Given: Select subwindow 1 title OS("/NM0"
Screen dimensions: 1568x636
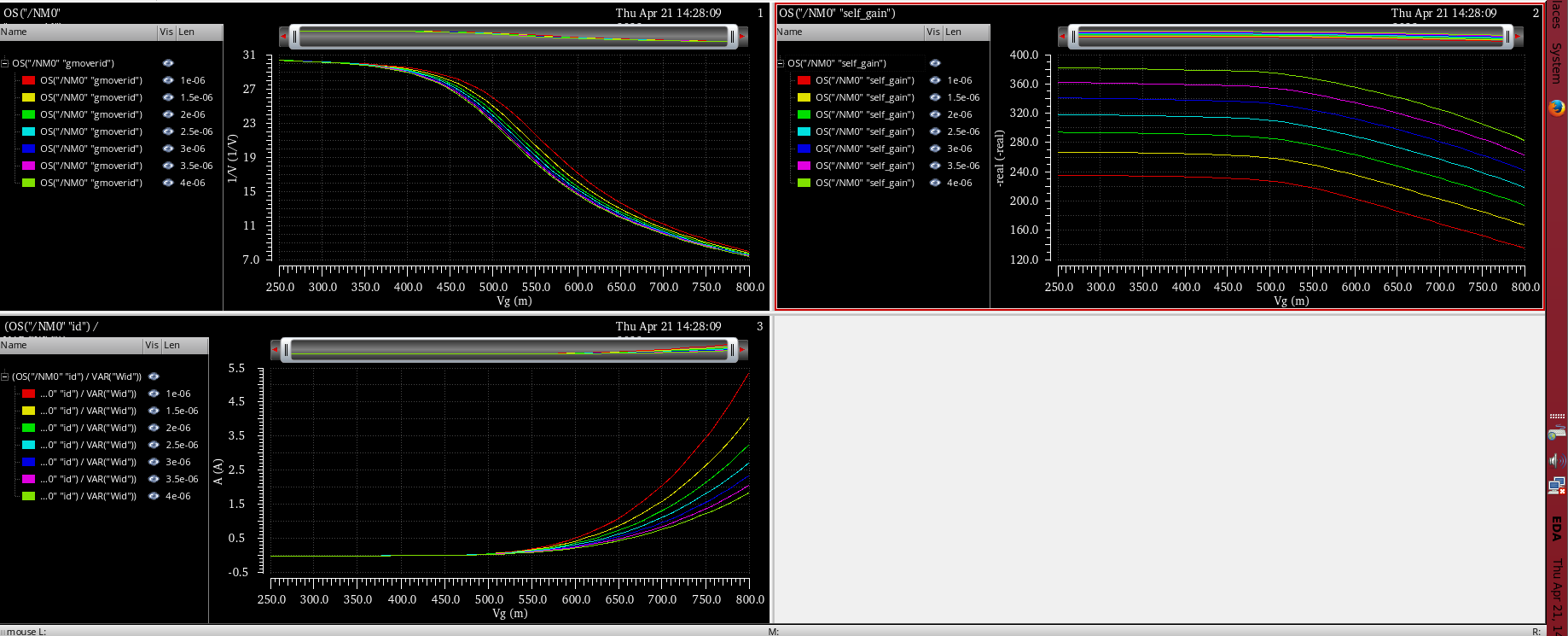Looking at the screenshot, I should pyautogui.click(x=32, y=13).
